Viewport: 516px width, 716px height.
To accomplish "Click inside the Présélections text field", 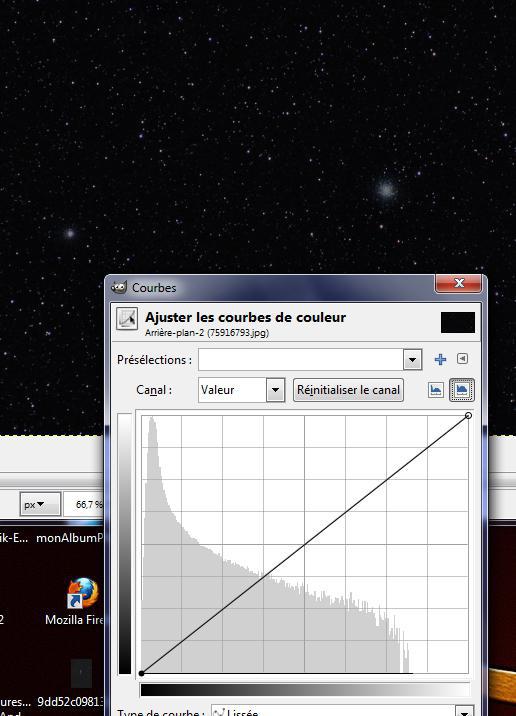I will pos(301,360).
